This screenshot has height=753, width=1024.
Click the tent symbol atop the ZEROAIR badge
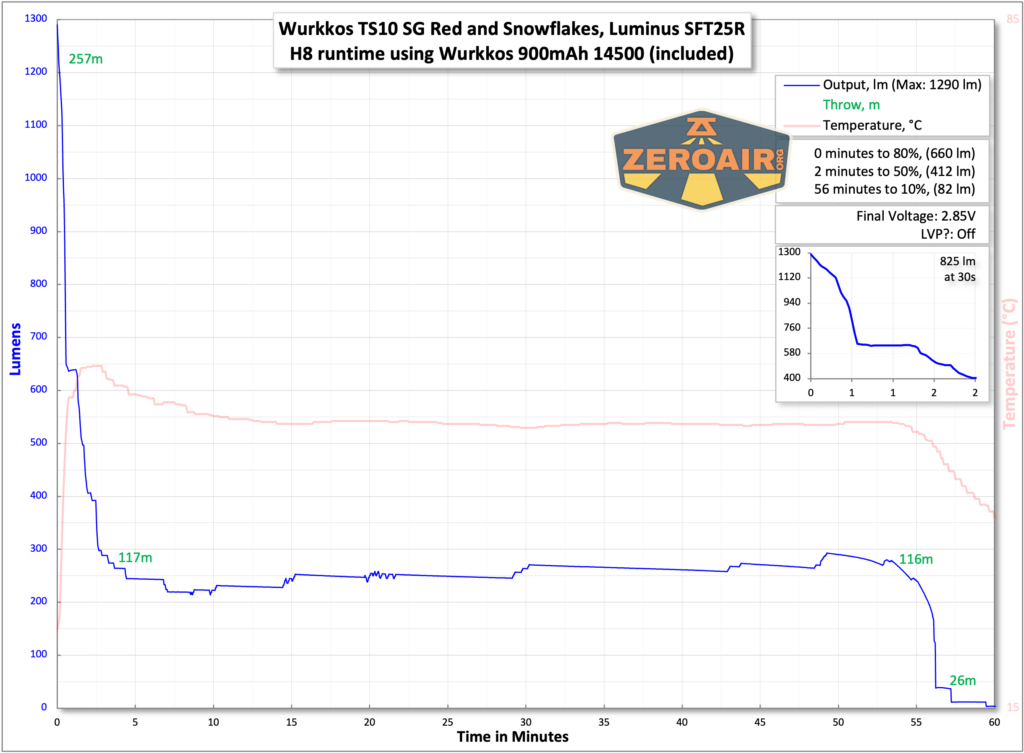[x=700, y=125]
